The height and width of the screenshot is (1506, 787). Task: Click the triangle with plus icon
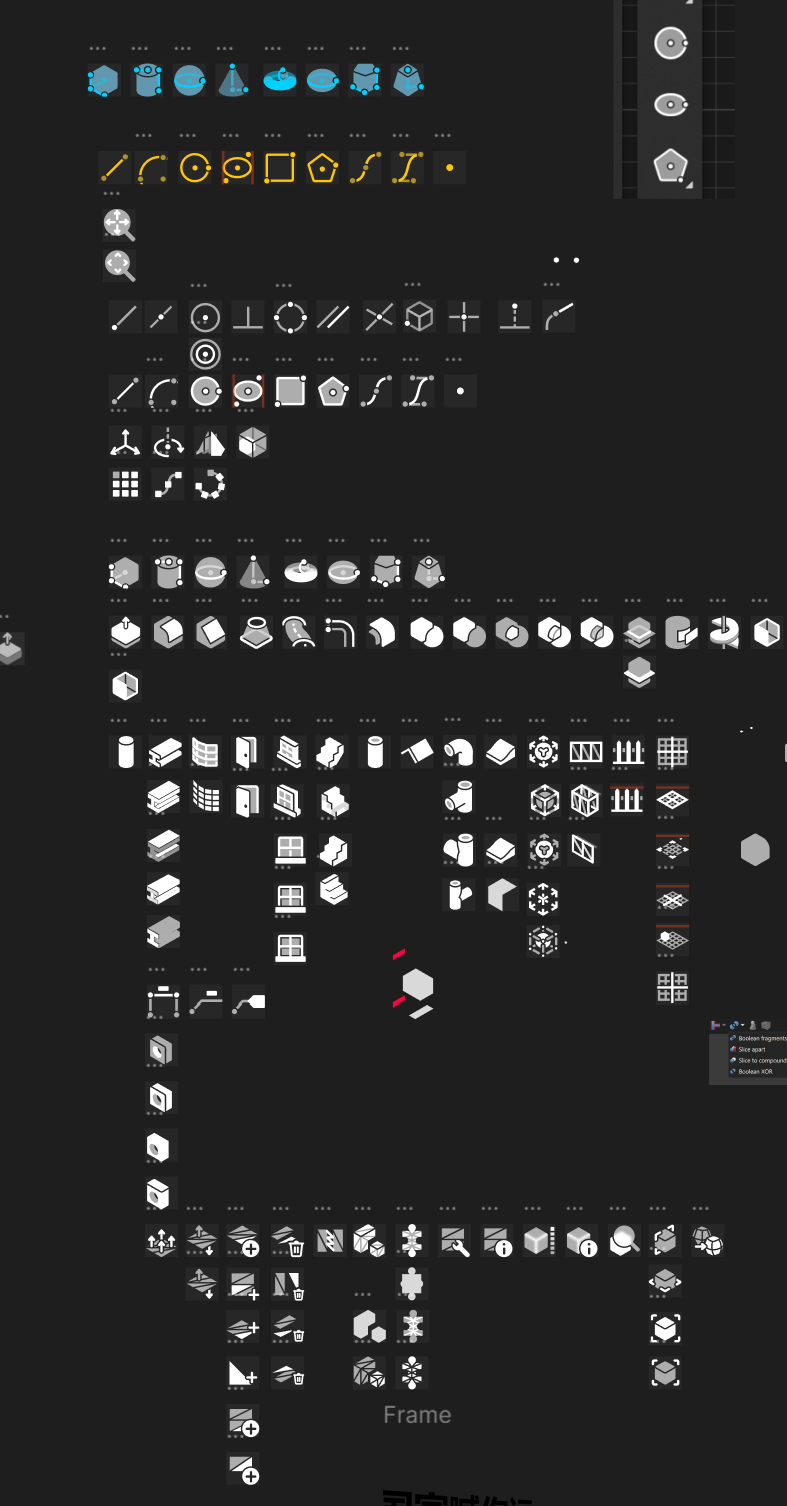243,1372
